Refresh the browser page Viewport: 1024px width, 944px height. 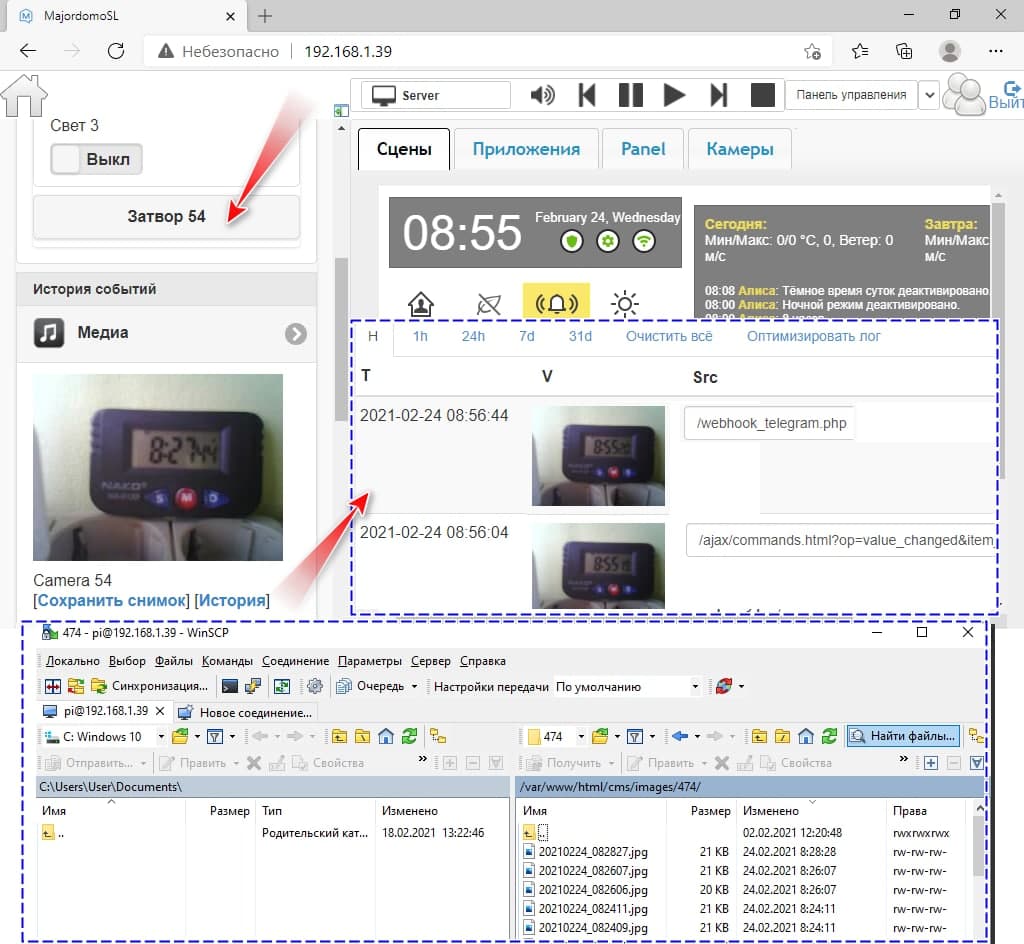point(116,51)
